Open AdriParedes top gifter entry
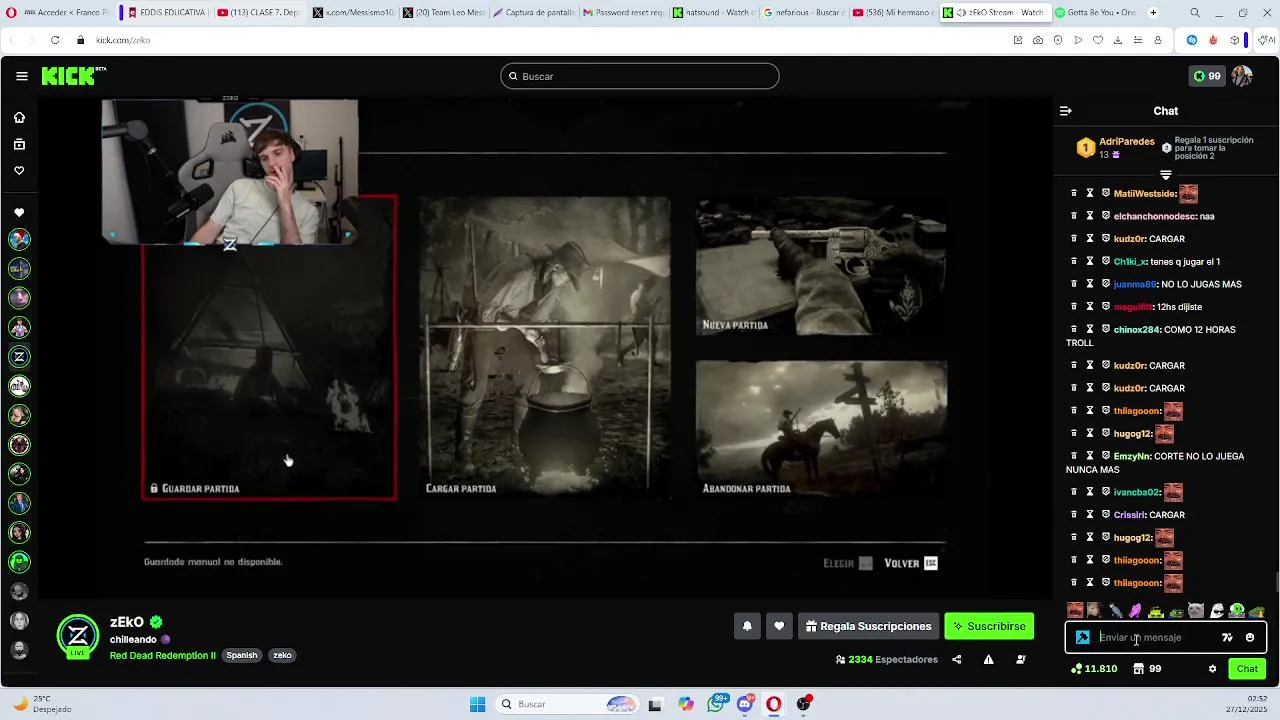Screen dimensions: 1280x720 (x=1114, y=148)
